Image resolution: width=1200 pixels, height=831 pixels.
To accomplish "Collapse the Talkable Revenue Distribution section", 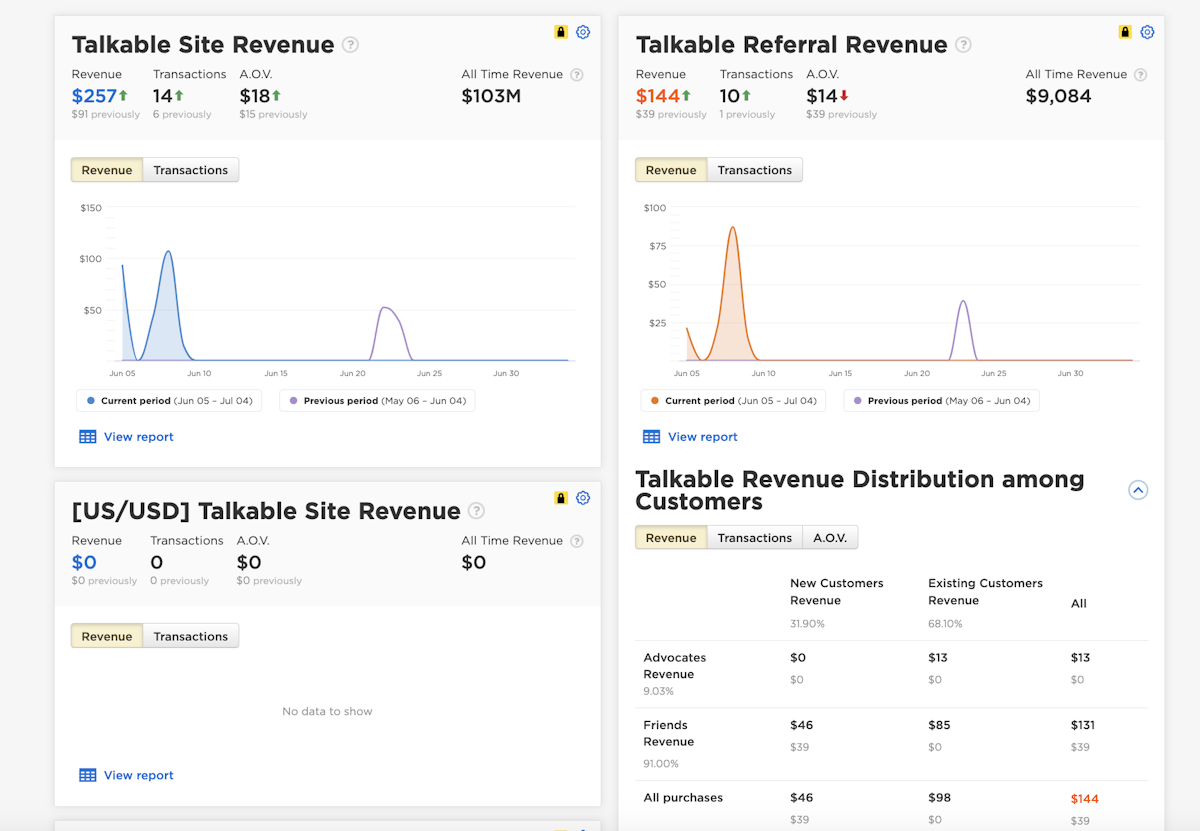I will 1138,490.
